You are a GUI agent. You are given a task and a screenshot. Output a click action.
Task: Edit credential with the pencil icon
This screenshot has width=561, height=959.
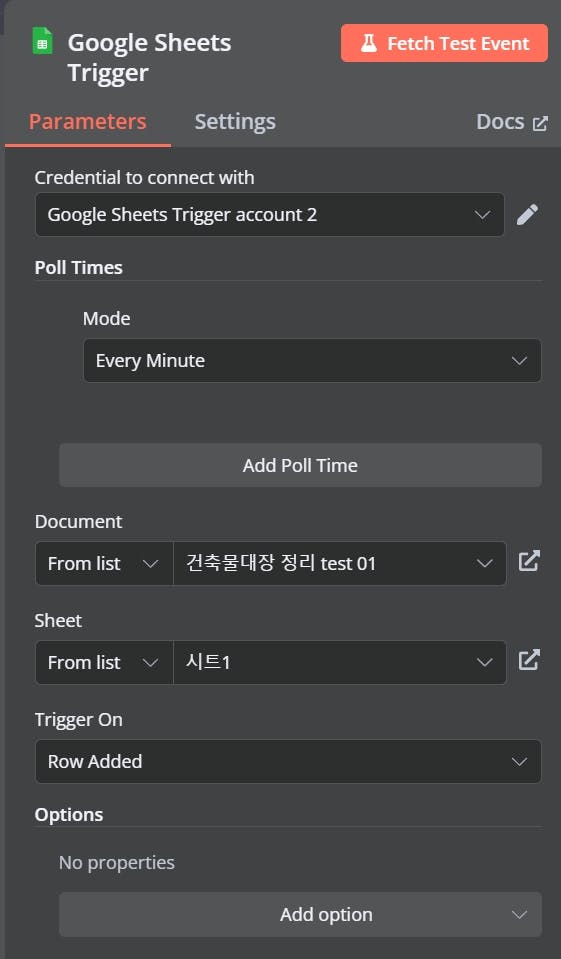[x=527, y=215]
